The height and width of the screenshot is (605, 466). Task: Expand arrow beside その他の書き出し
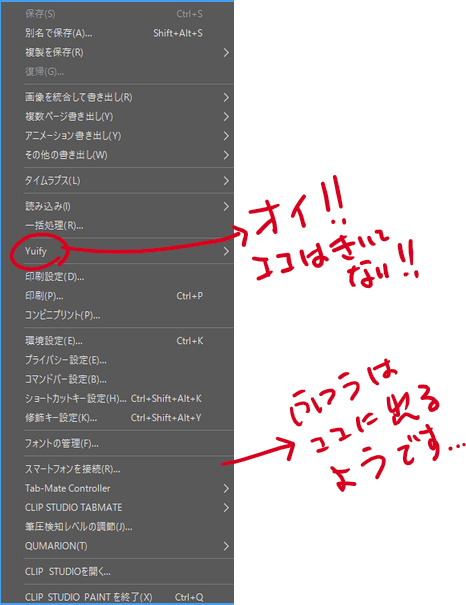(x=226, y=155)
